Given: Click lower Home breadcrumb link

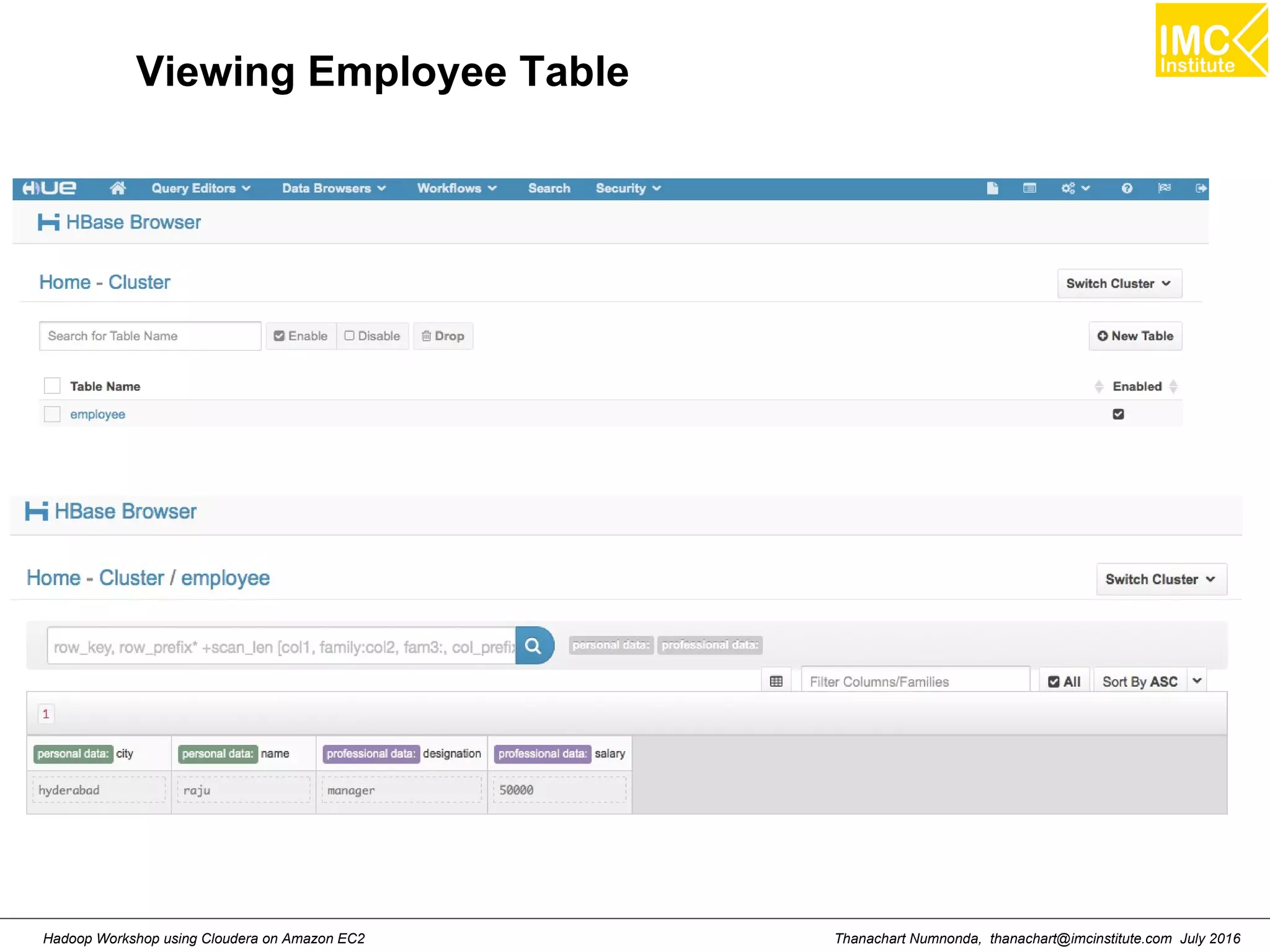Looking at the screenshot, I should pos(53,578).
